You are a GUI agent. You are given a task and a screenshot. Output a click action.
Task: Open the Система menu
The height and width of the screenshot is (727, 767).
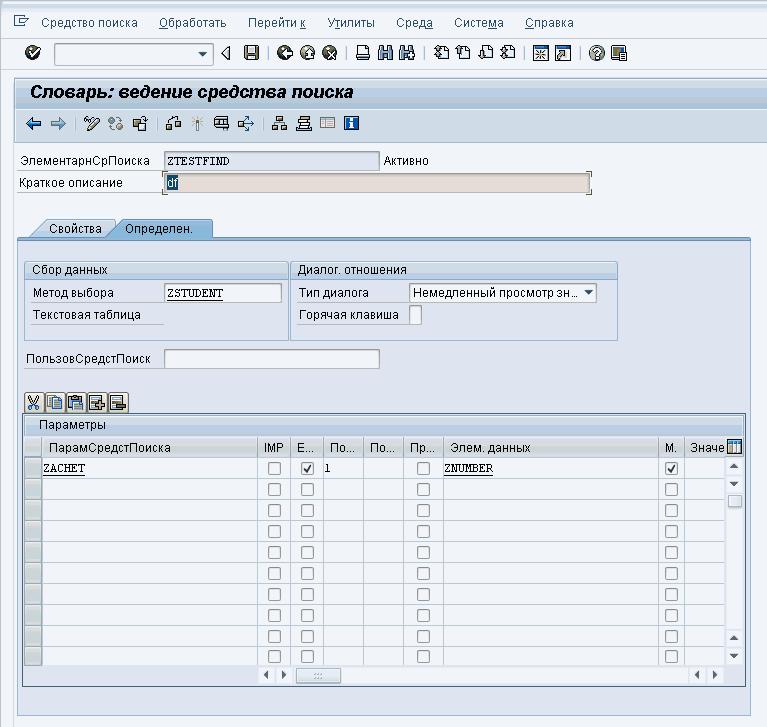pyautogui.click(x=479, y=23)
